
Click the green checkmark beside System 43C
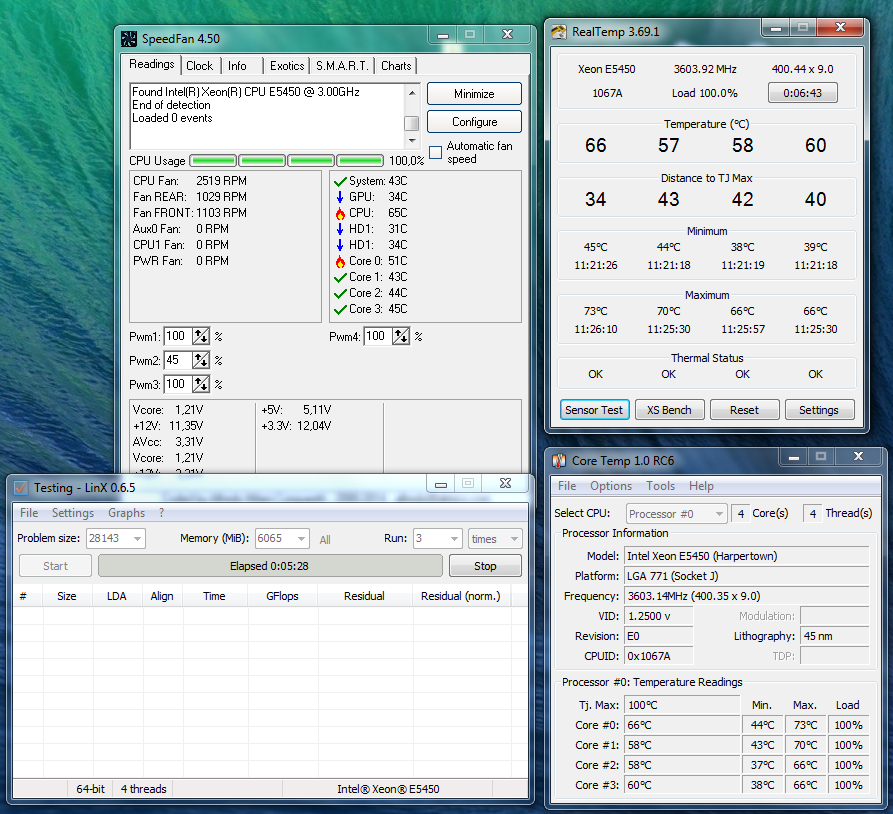[340, 181]
